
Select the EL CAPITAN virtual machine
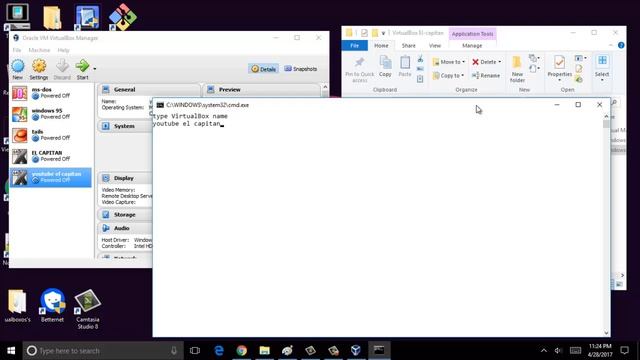click(51, 156)
